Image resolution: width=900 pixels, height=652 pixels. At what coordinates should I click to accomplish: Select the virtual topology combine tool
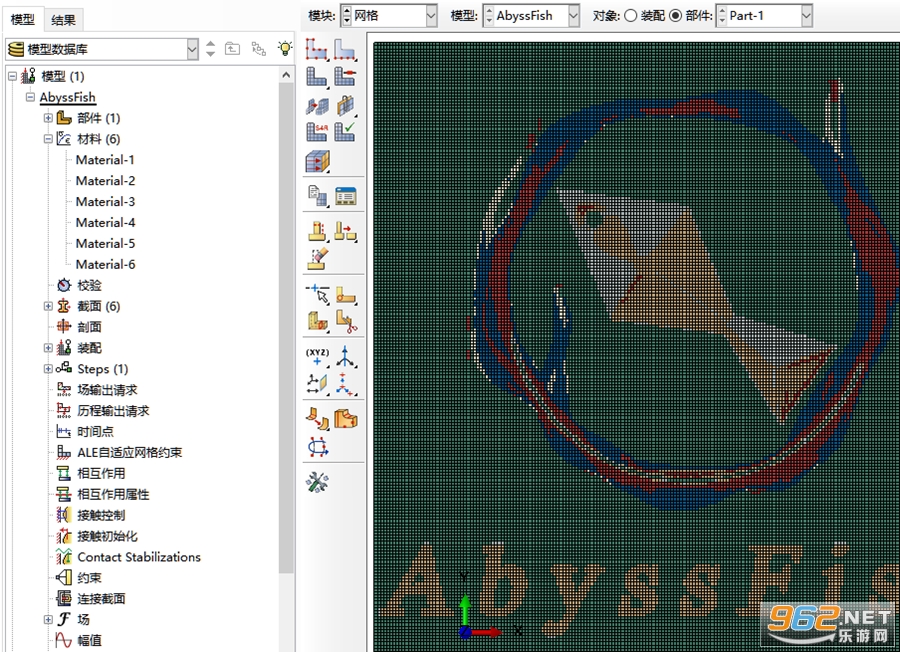click(x=316, y=231)
